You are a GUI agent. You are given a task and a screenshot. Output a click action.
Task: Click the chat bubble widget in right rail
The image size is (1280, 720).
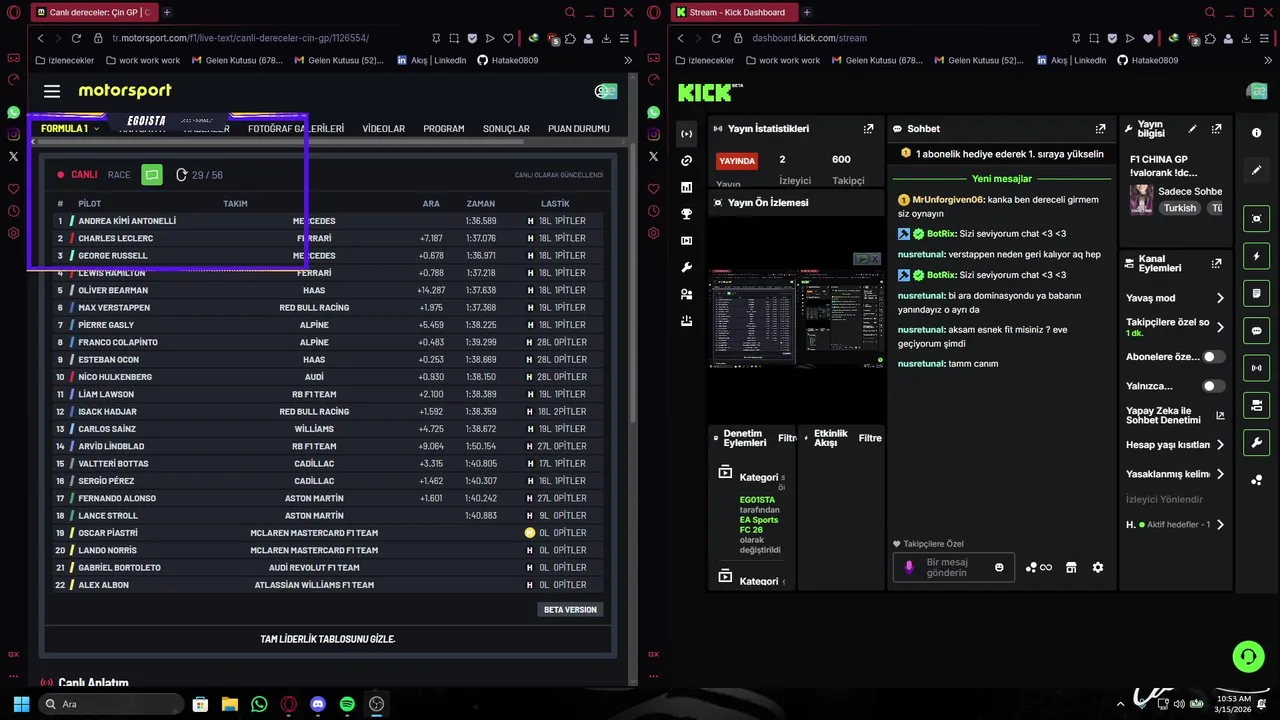[x=1257, y=331]
